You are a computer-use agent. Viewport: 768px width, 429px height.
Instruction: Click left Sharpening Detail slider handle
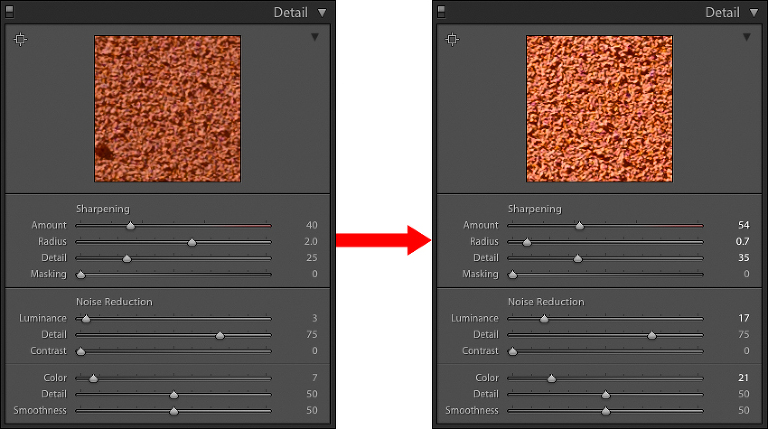127,259
